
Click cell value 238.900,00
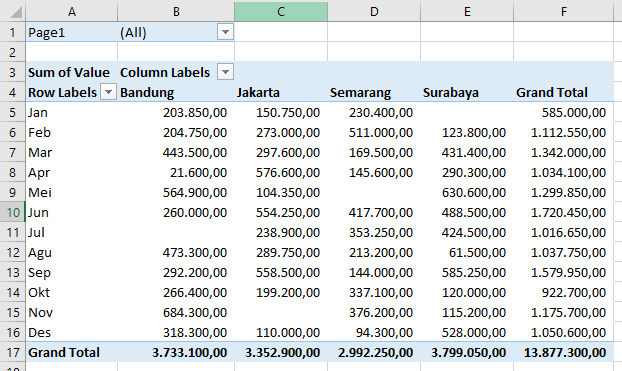click(288, 232)
